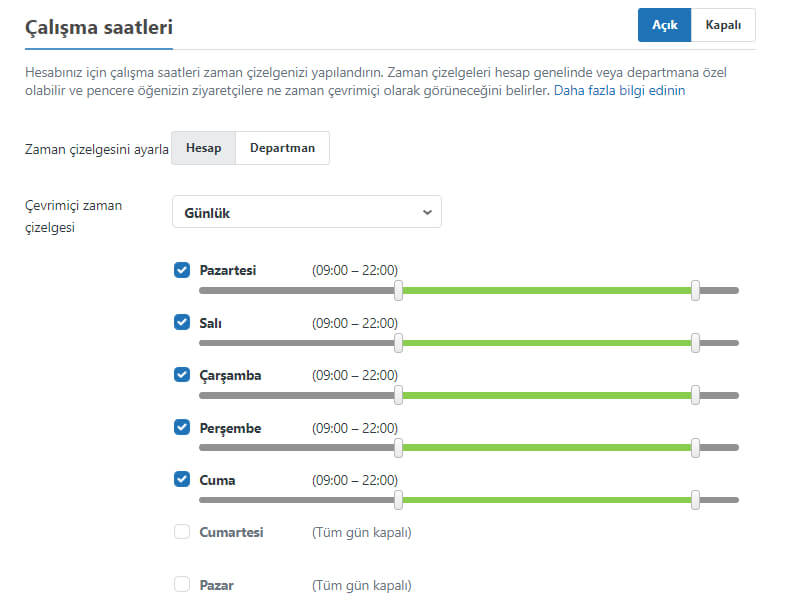The height and width of the screenshot is (613, 807).
Task: Uncheck the Cuma checkbox
Action: coord(182,479)
